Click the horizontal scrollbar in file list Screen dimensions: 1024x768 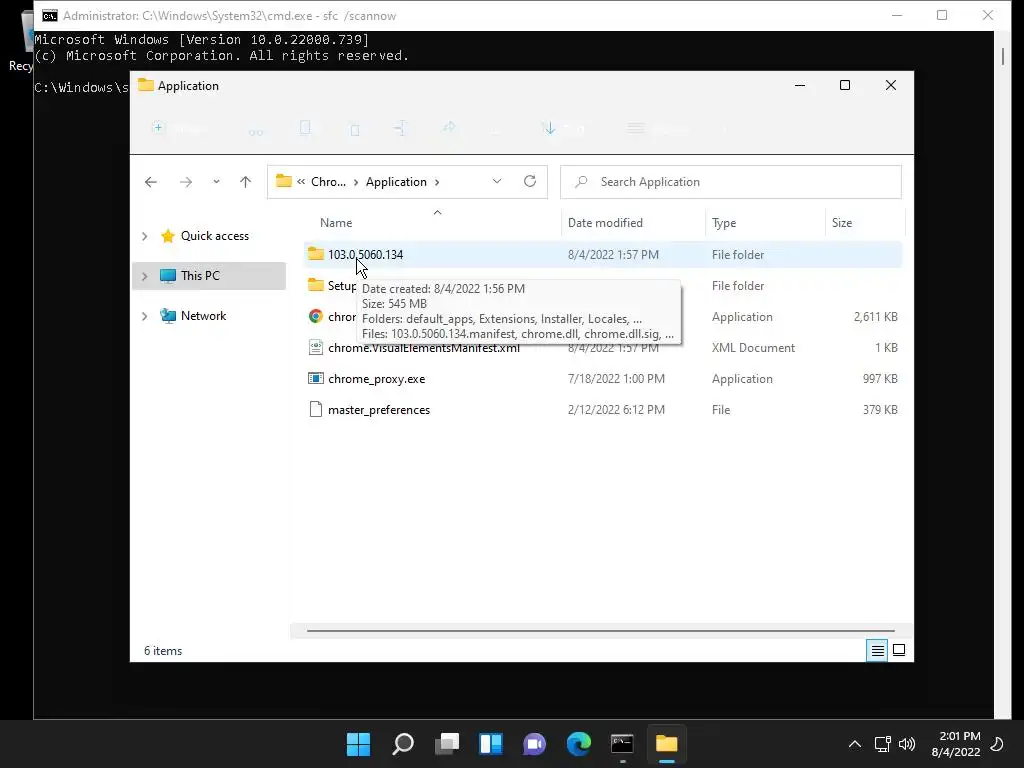pos(600,631)
